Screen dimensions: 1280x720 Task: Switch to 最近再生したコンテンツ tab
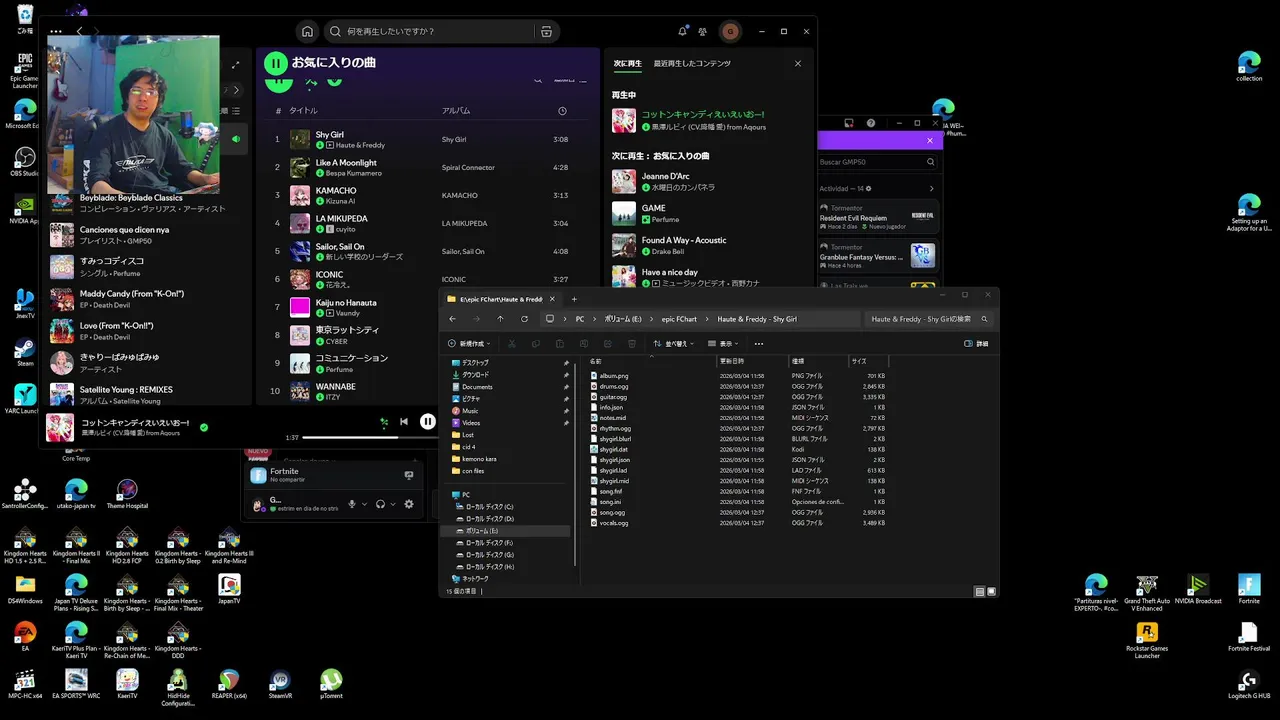click(692, 63)
